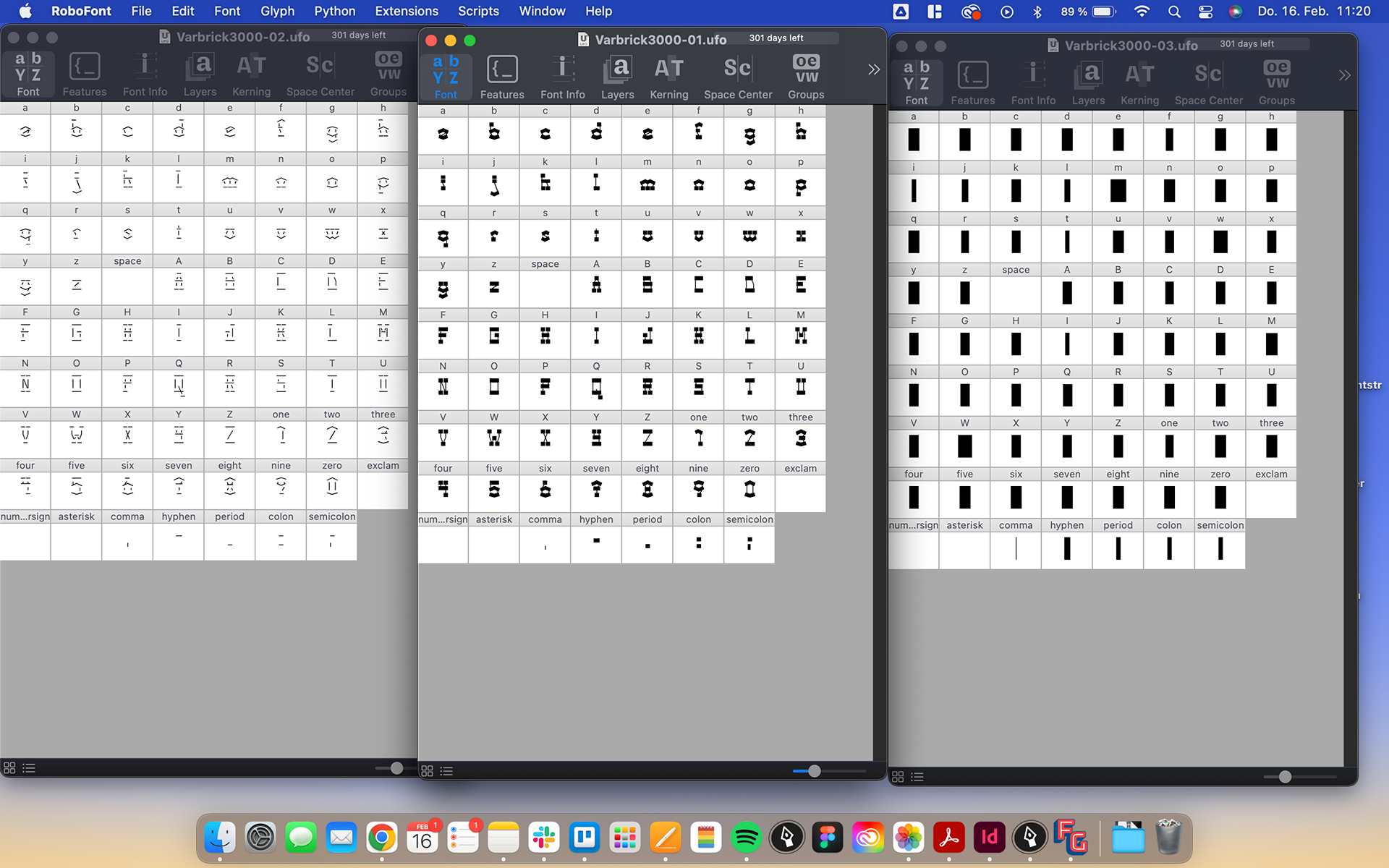The width and height of the screenshot is (1389, 868).
Task: Click '301 days left' label in Varbrick3000-01
Action: [x=776, y=38]
